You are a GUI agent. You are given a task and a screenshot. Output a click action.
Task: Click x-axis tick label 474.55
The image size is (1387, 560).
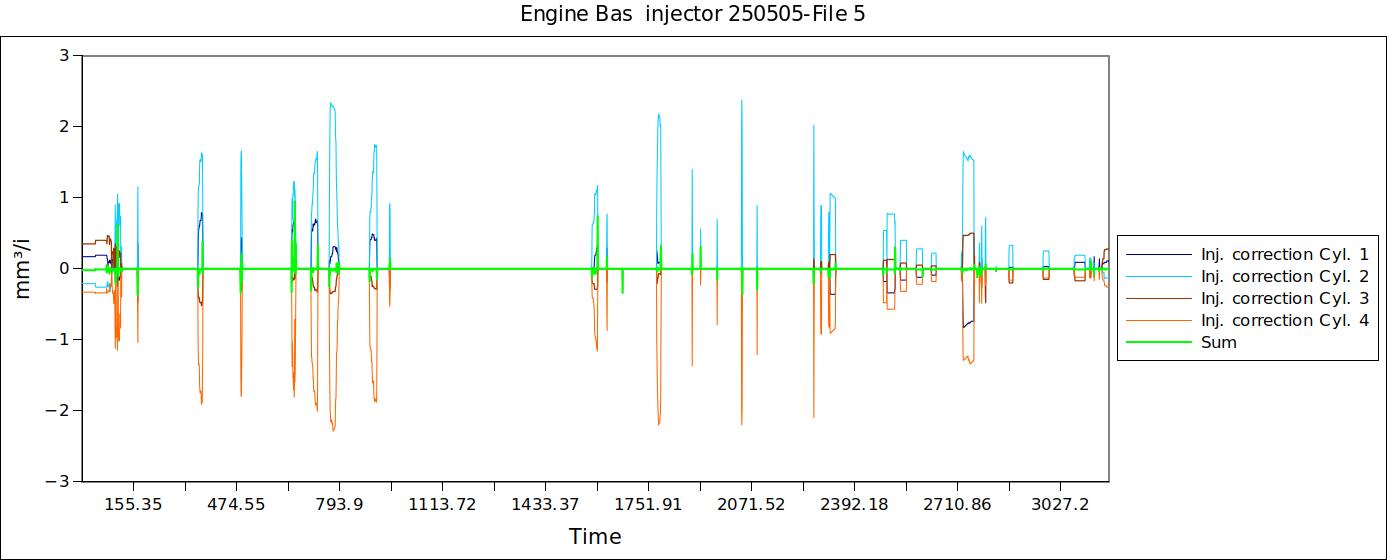(x=236, y=504)
